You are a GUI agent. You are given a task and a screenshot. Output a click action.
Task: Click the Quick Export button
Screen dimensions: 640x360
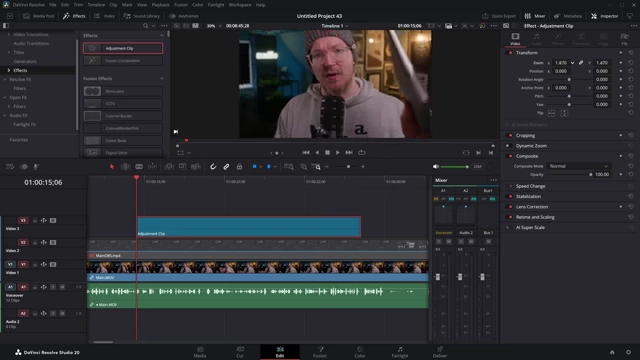(499, 16)
